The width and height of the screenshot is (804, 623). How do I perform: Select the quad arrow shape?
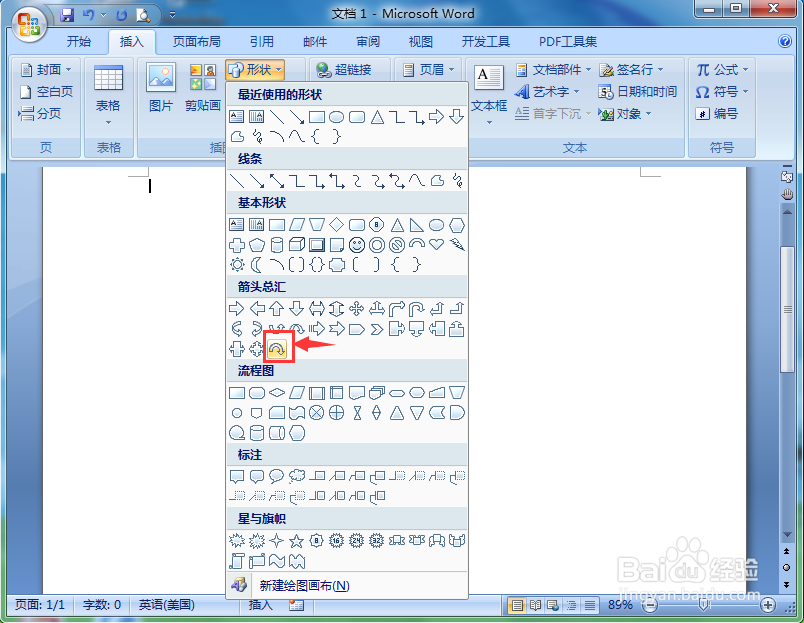(x=356, y=309)
